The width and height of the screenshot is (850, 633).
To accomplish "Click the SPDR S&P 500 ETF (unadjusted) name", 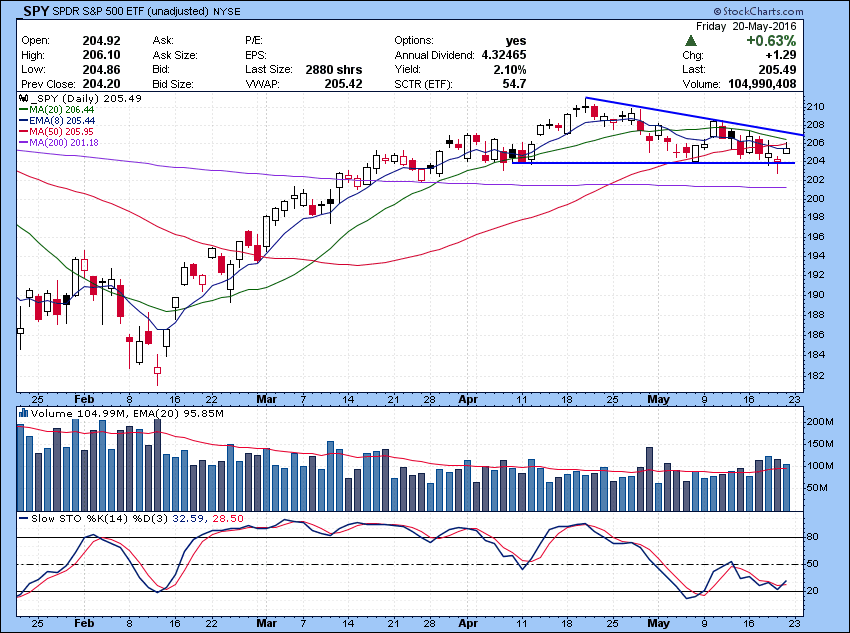I will click(x=130, y=11).
